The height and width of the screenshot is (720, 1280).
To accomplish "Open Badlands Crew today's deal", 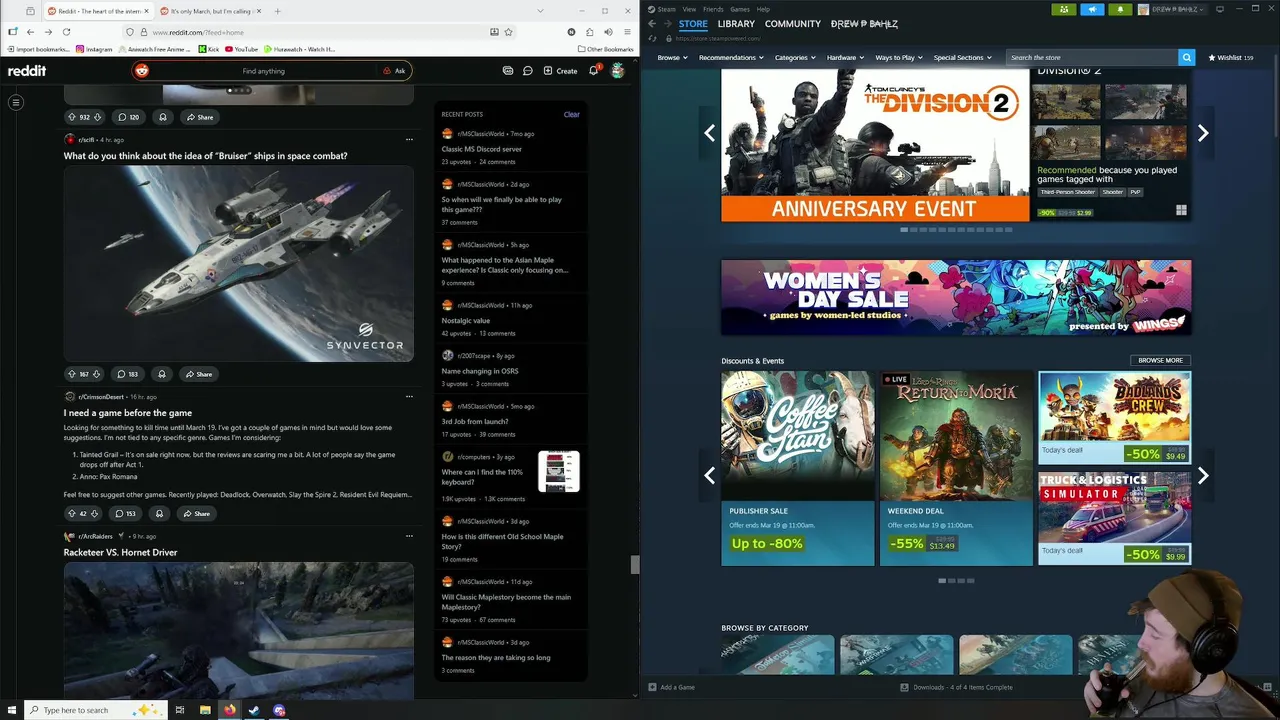I will point(1114,417).
